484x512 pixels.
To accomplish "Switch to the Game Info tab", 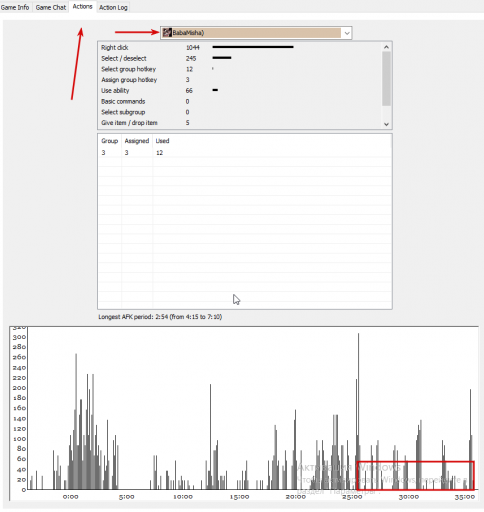I will pyautogui.click(x=15, y=7).
